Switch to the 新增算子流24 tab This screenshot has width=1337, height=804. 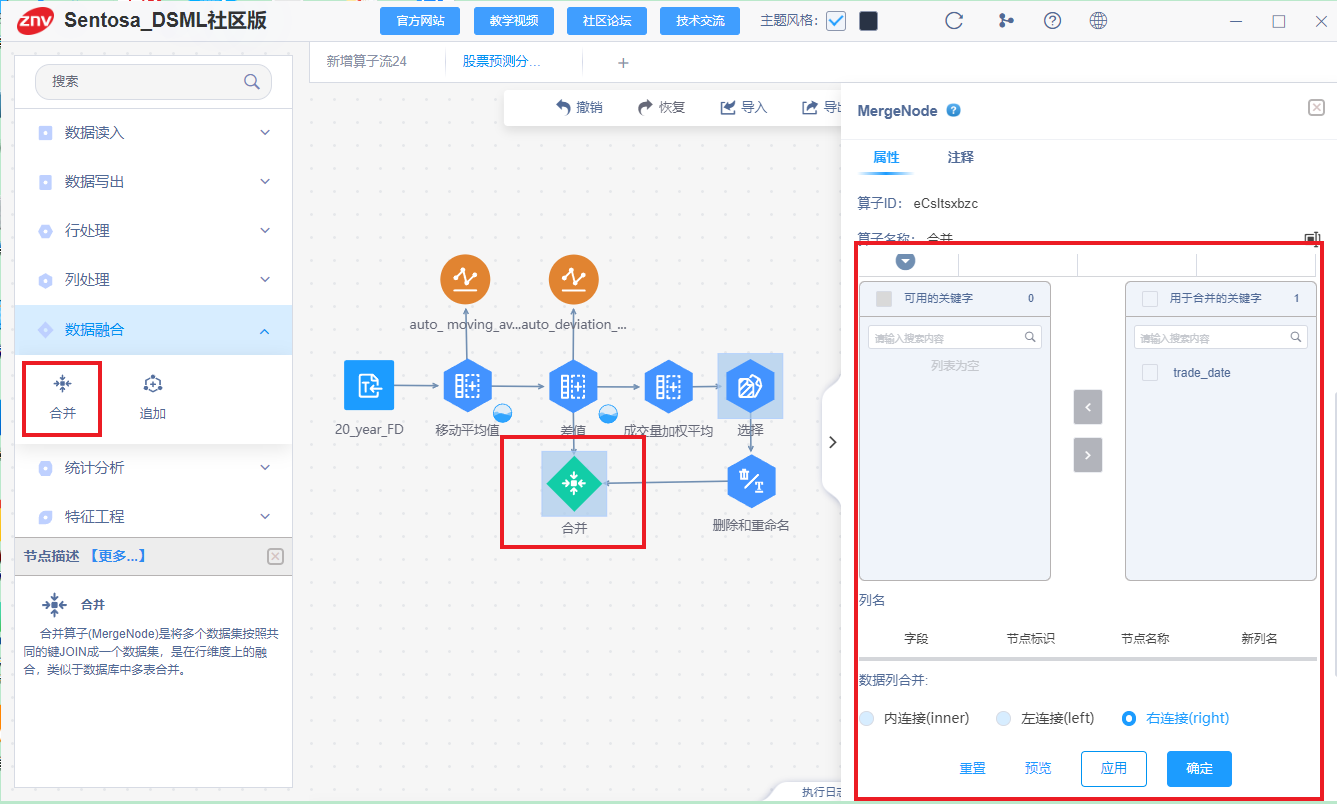pos(367,61)
